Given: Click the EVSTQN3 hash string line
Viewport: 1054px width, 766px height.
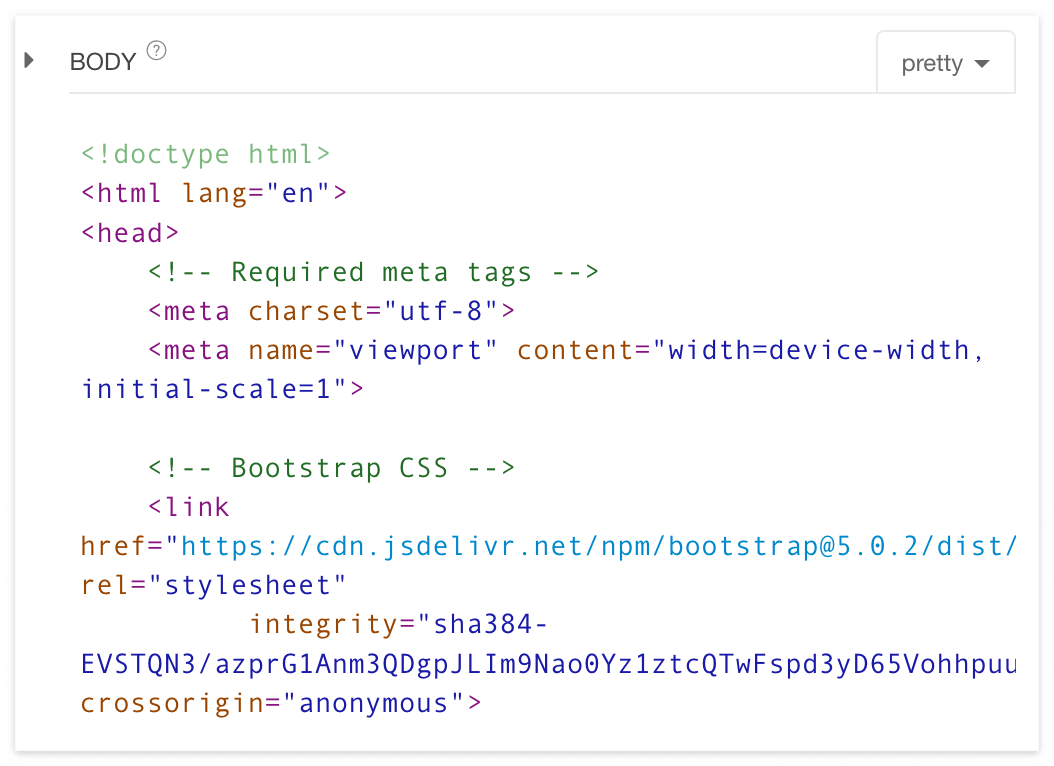Looking at the screenshot, I should 549,664.
